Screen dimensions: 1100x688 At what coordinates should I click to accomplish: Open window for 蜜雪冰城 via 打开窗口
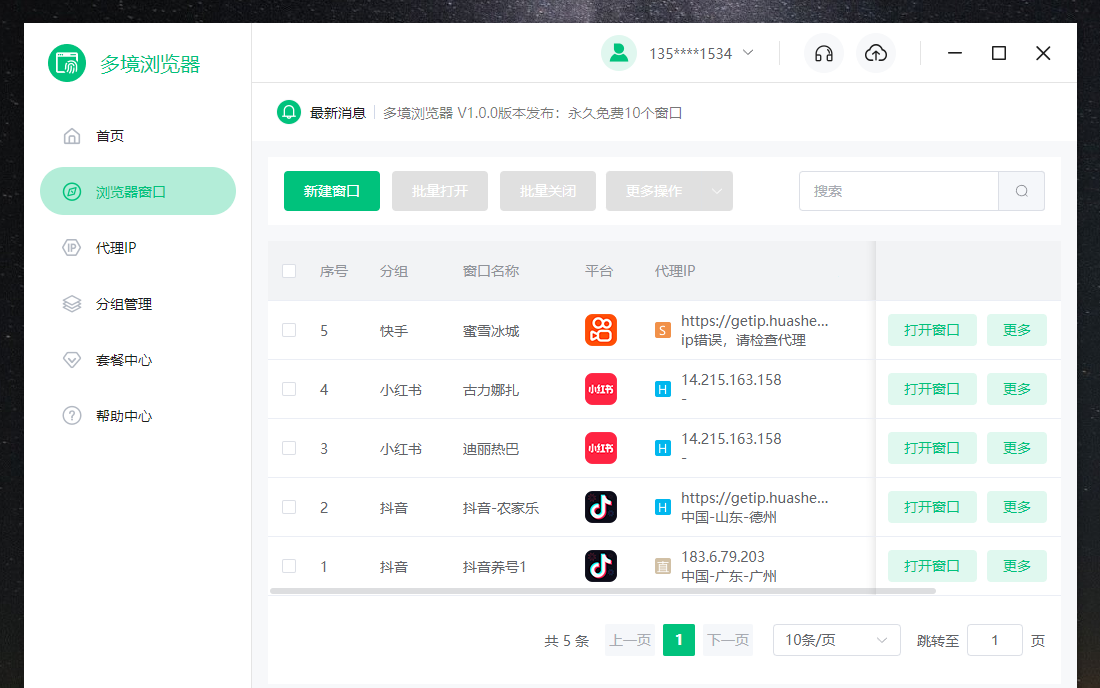[x=932, y=330]
